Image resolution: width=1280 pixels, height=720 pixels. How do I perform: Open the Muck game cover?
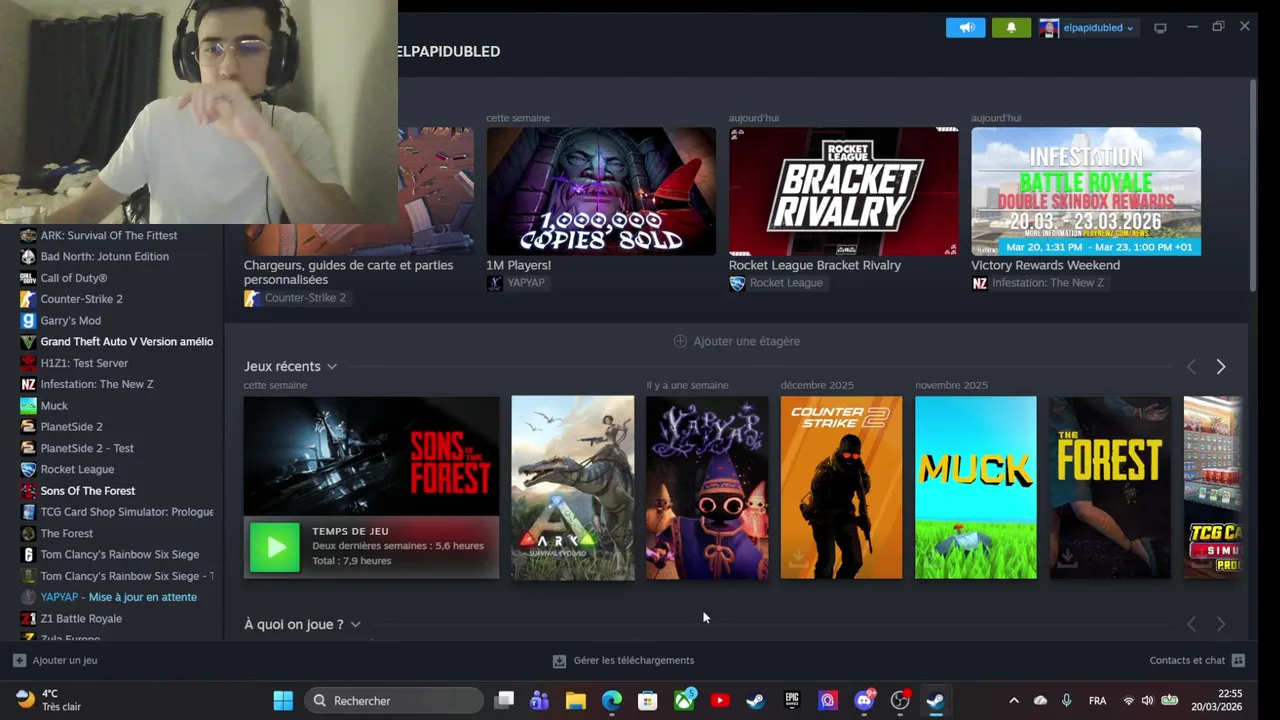pos(976,488)
